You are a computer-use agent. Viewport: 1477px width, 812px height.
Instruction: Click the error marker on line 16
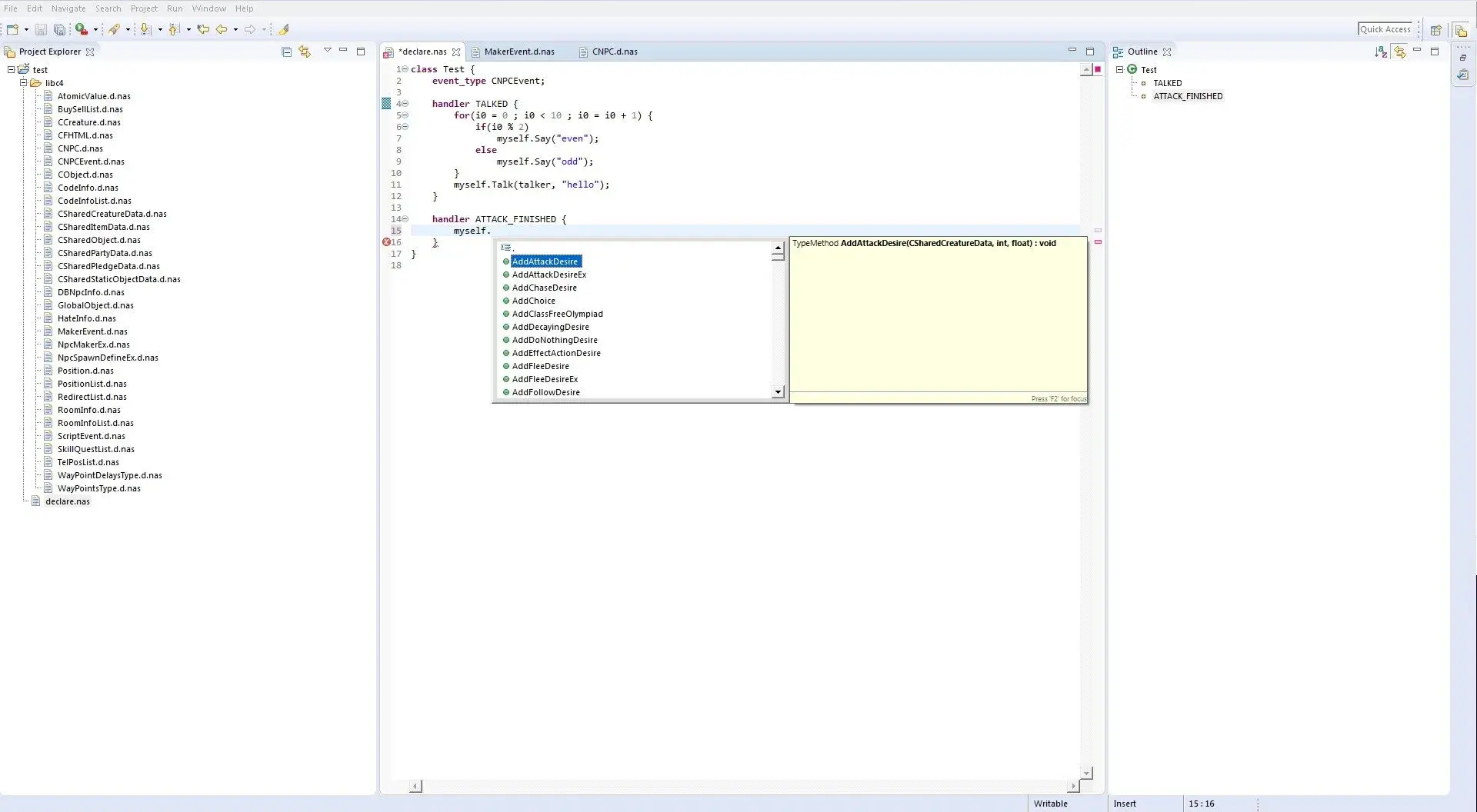(x=386, y=242)
